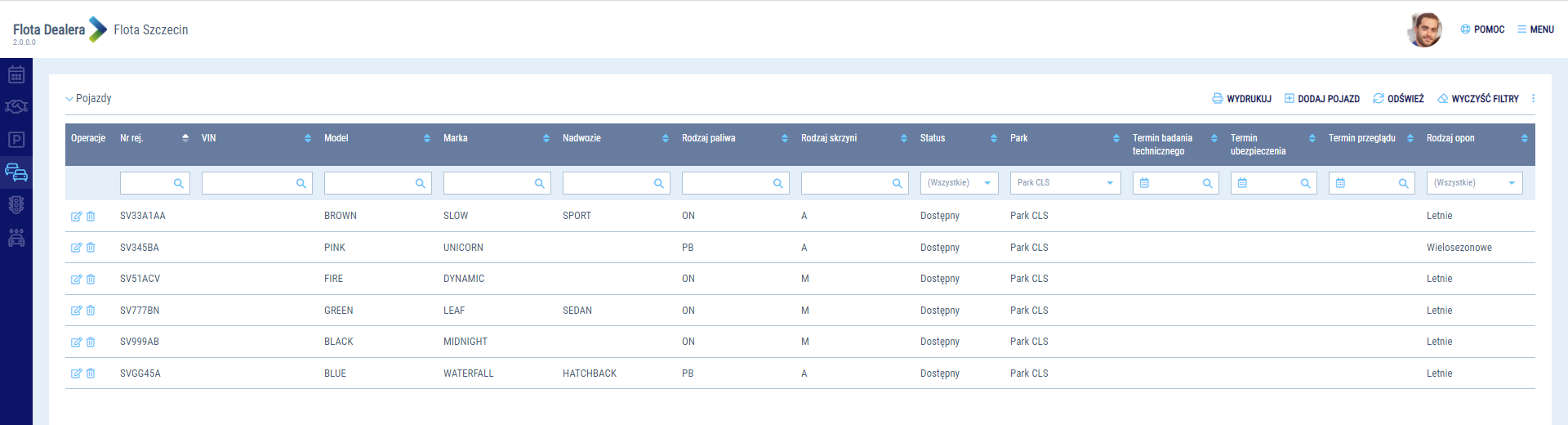Open the handshake icon in left sidebar

point(16,107)
